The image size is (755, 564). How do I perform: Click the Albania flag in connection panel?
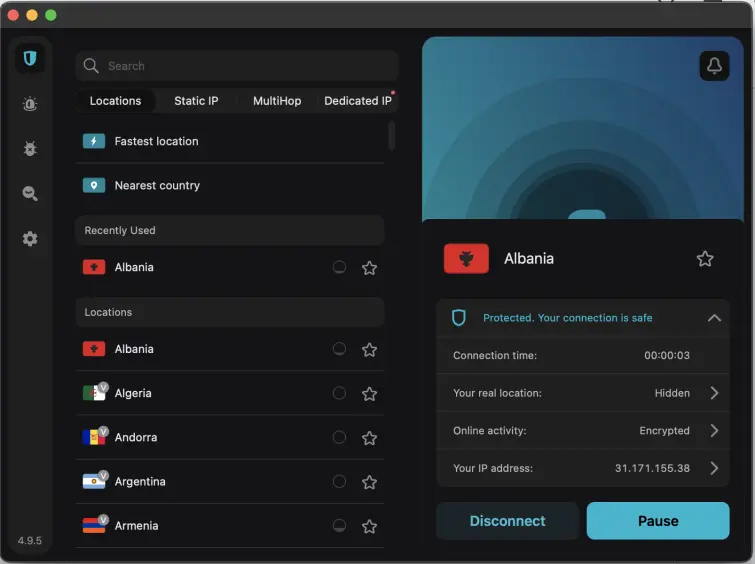coord(466,259)
